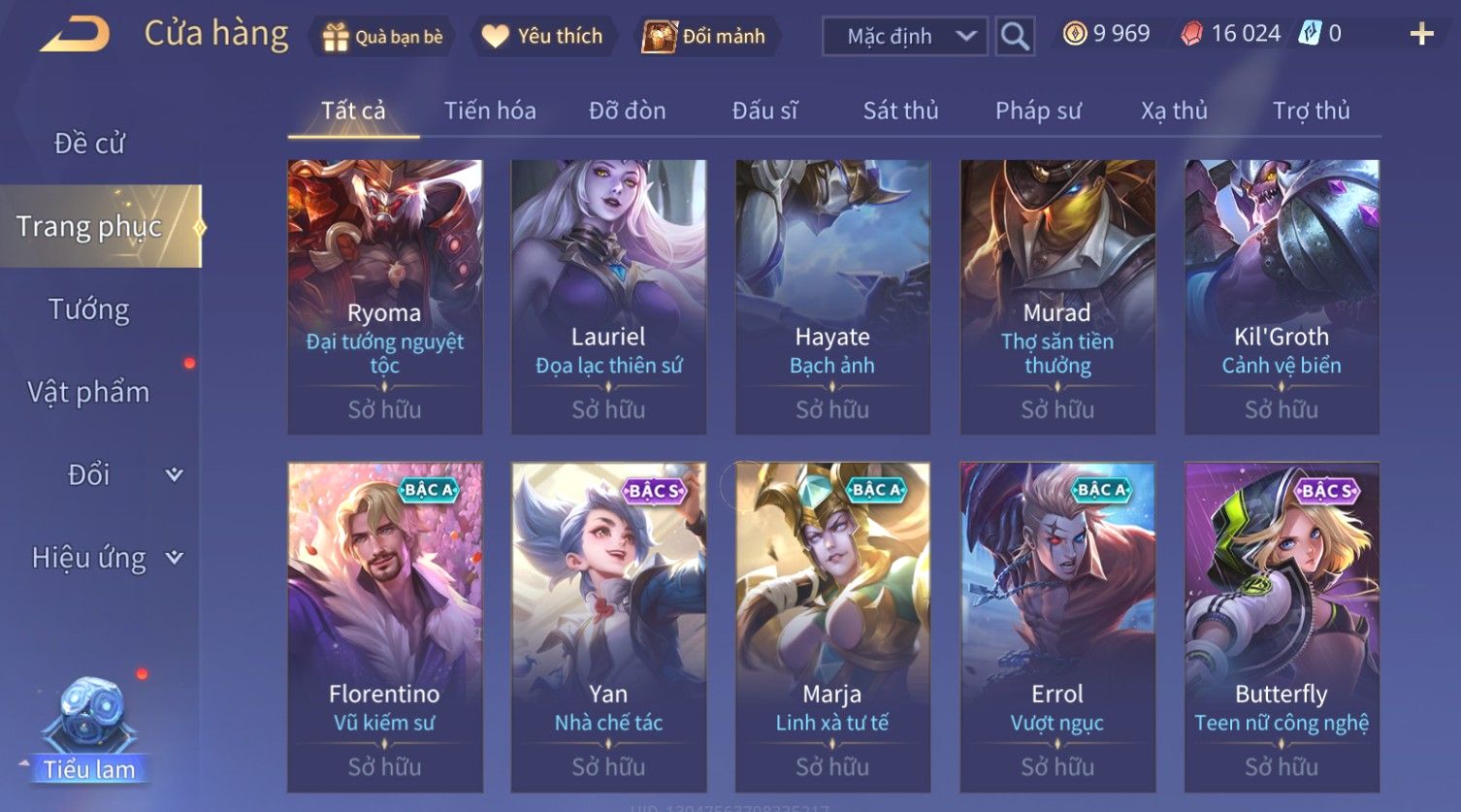The height and width of the screenshot is (812, 1461).
Task: Switch to the Sát thủ tab
Action: point(900,111)
